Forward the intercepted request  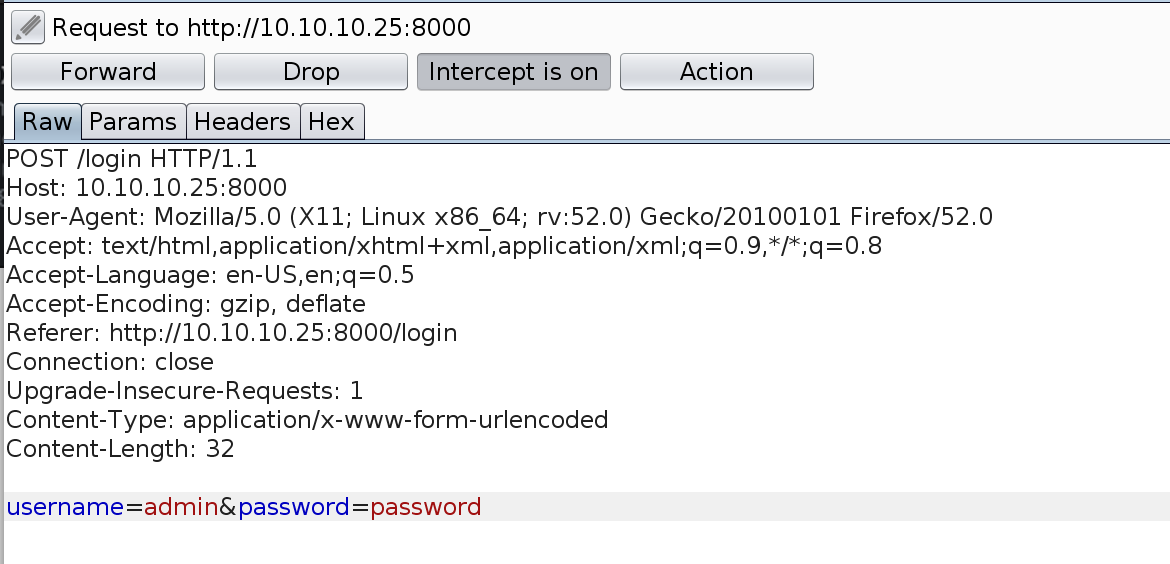[x=108, y=72]
